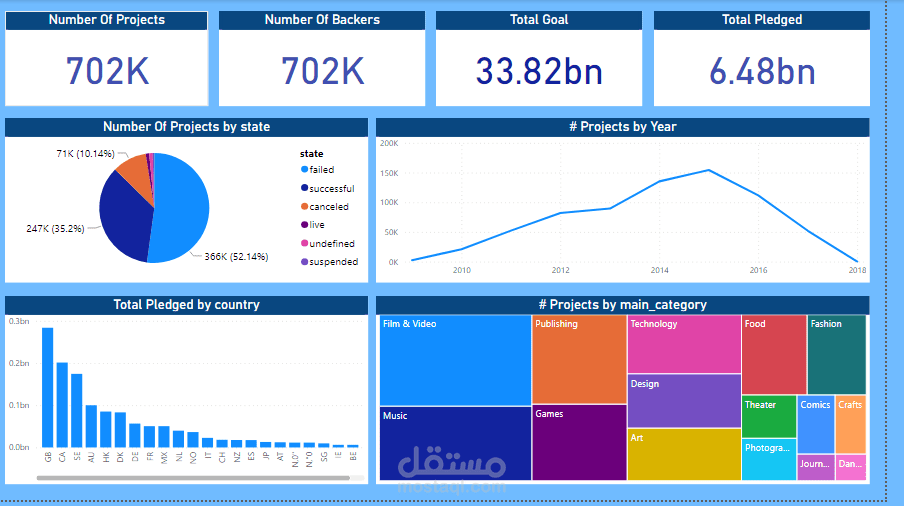The image size is (904, 506).
Task: Select the Dan... treemap tile
Action: click(850, 467)
